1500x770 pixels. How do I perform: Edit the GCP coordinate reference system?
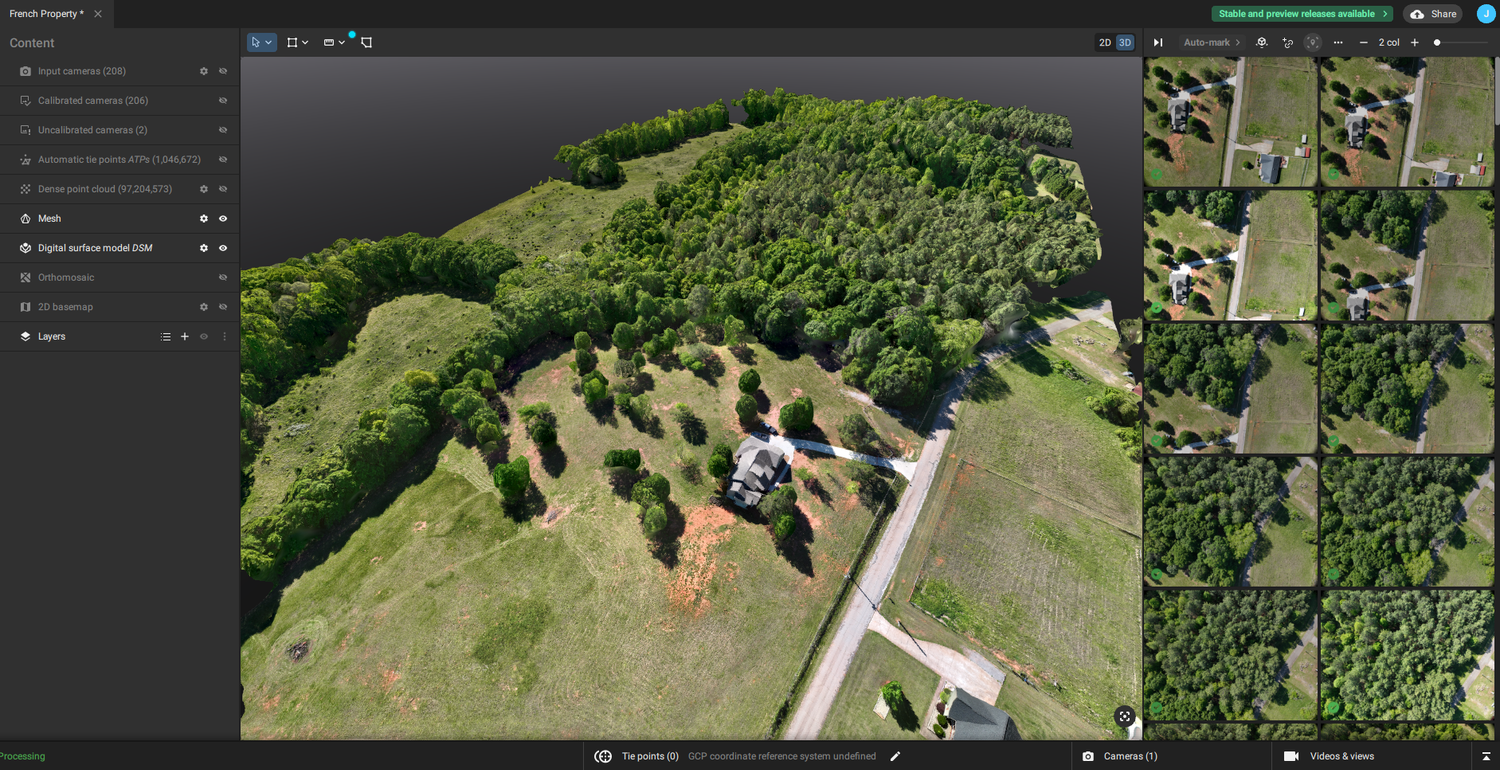pos(895,756)
